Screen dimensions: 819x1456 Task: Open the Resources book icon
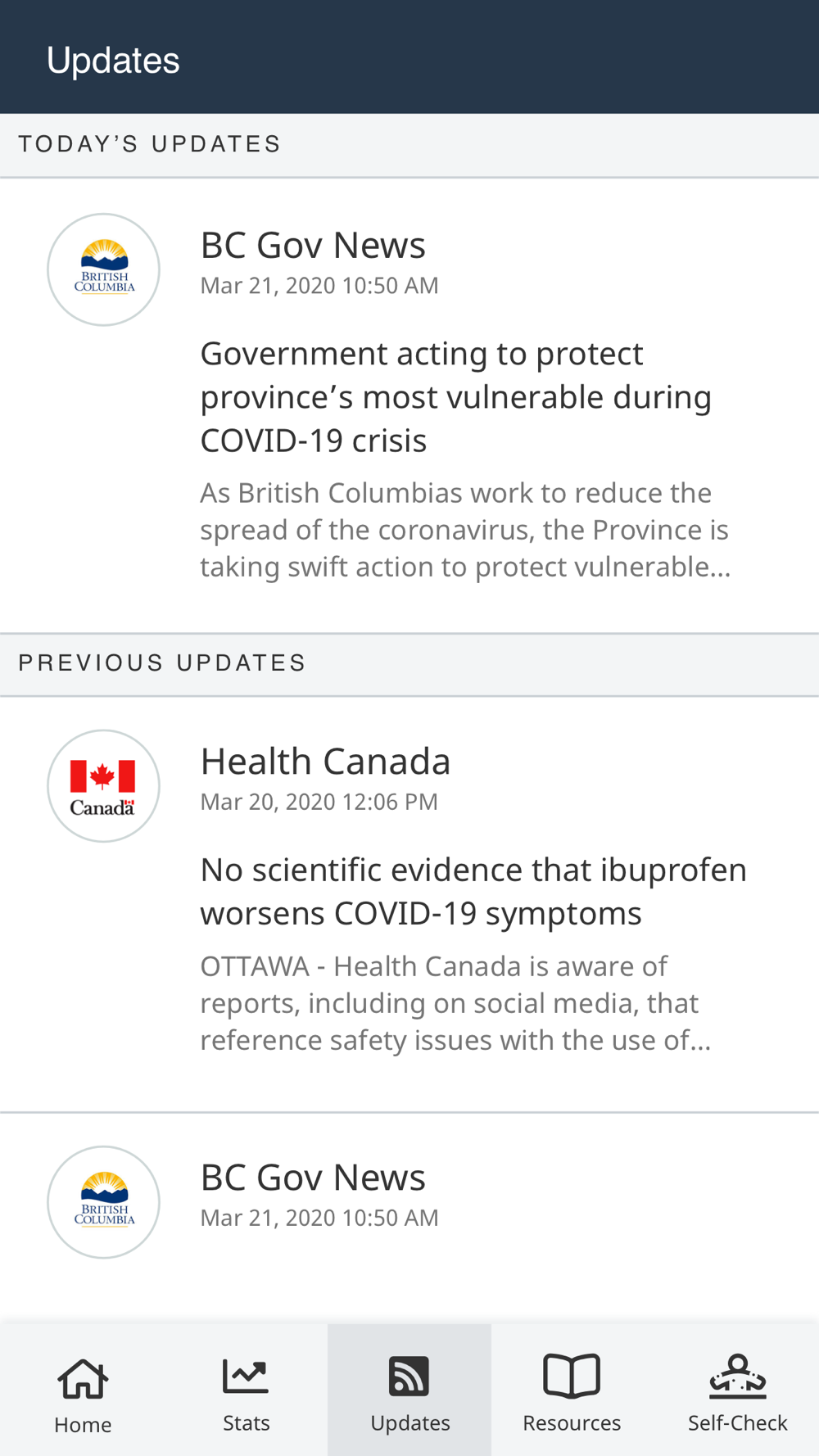(572, 1376)
